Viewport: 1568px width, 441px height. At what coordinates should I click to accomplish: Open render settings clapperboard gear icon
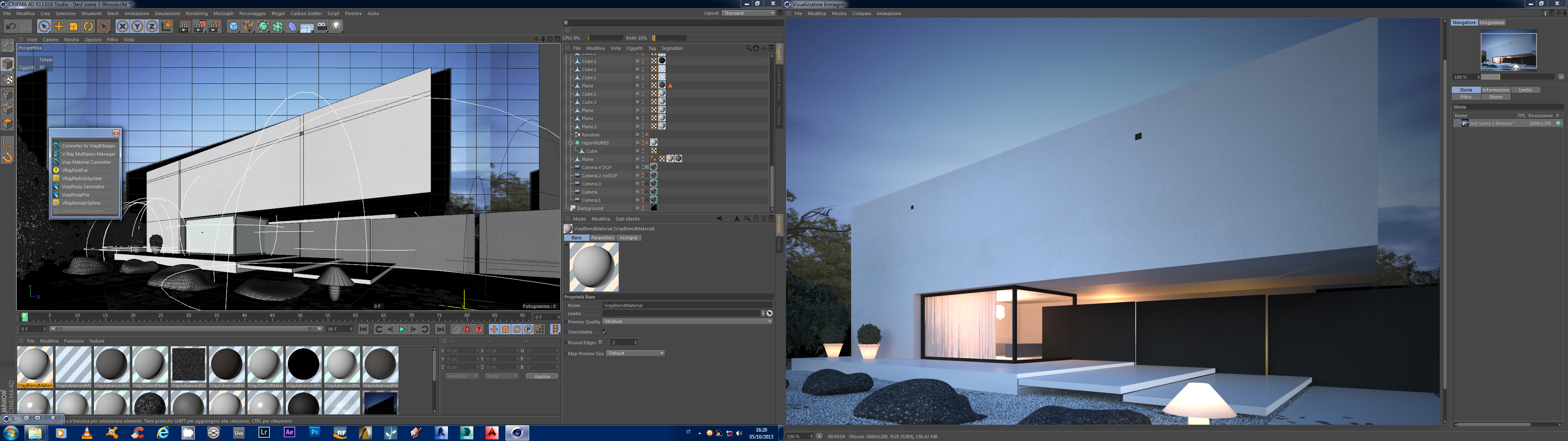pyautogui.click(x=214, y=26)
